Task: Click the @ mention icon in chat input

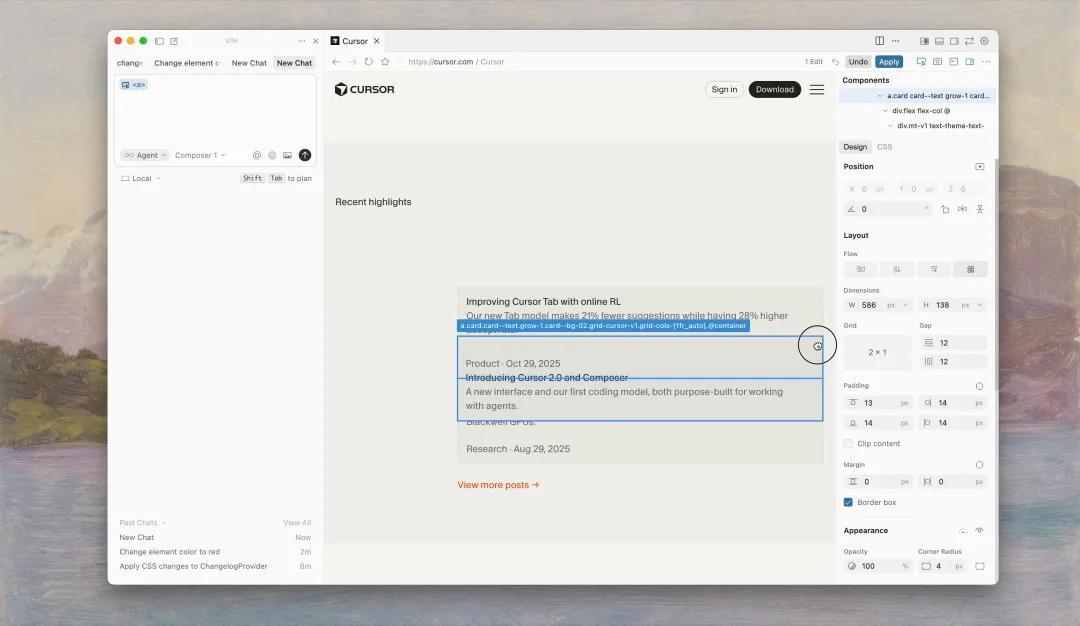Action: (257, 155)
